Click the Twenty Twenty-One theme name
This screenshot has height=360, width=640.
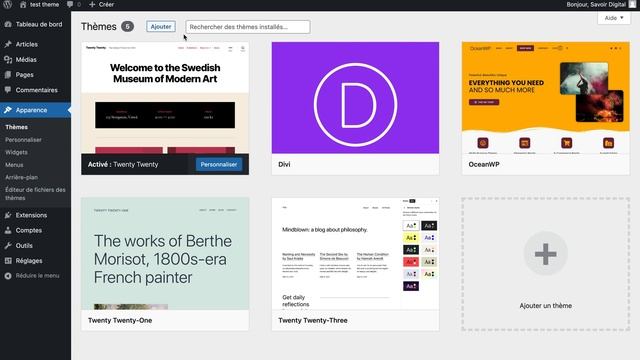tap(120, 320)
